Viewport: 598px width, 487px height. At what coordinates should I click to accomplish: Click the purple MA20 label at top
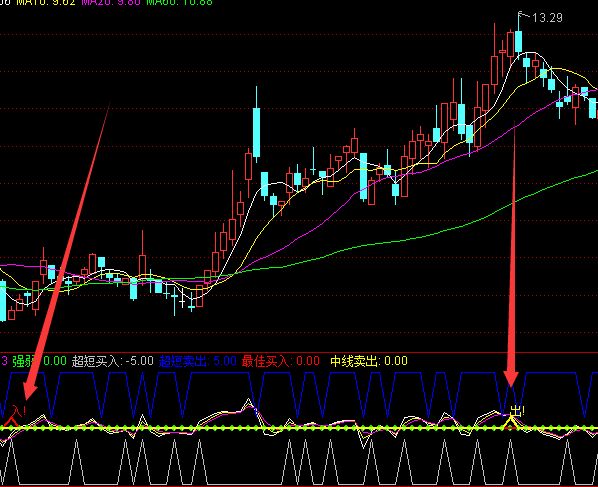coord(111,2)
